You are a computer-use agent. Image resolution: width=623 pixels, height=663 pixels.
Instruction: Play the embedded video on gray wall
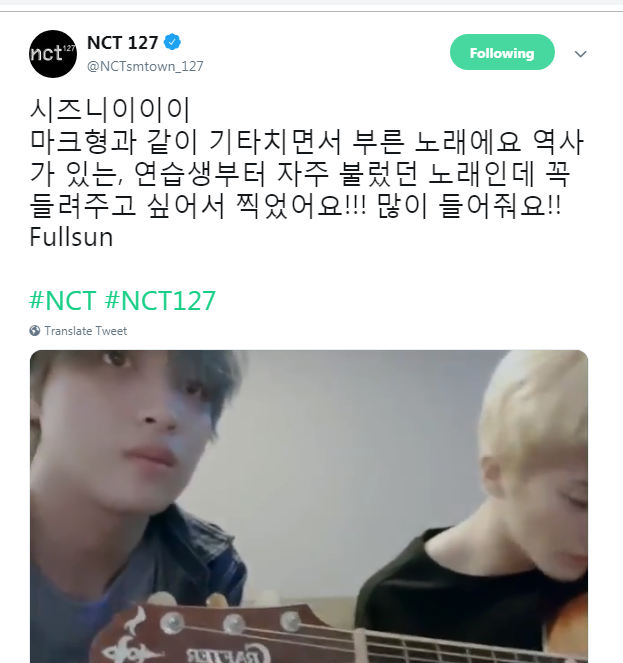(x=309, y=506)
